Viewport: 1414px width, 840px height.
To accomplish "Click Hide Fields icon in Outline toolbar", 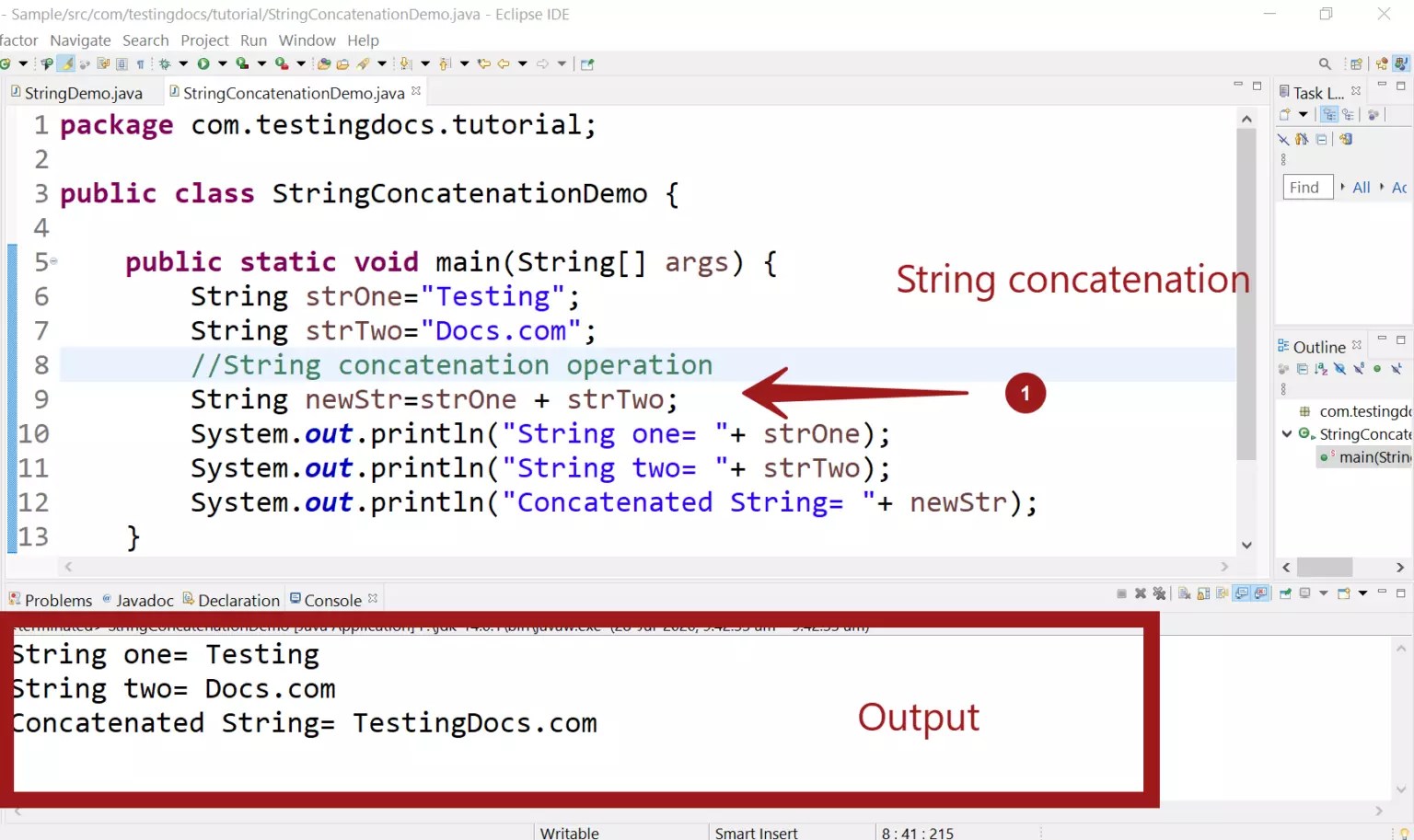I will (x=1339, y=369).
